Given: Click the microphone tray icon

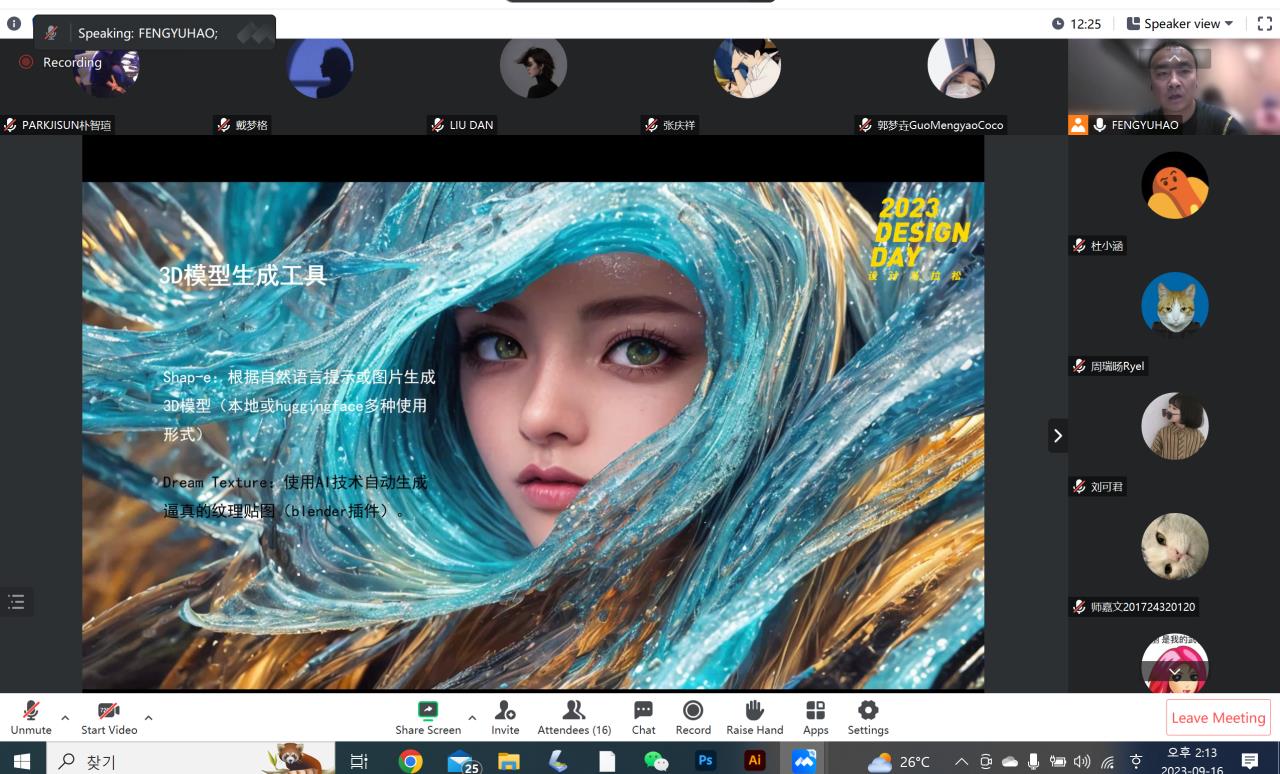Looking at the screenshot, I should click(1033, 762).
